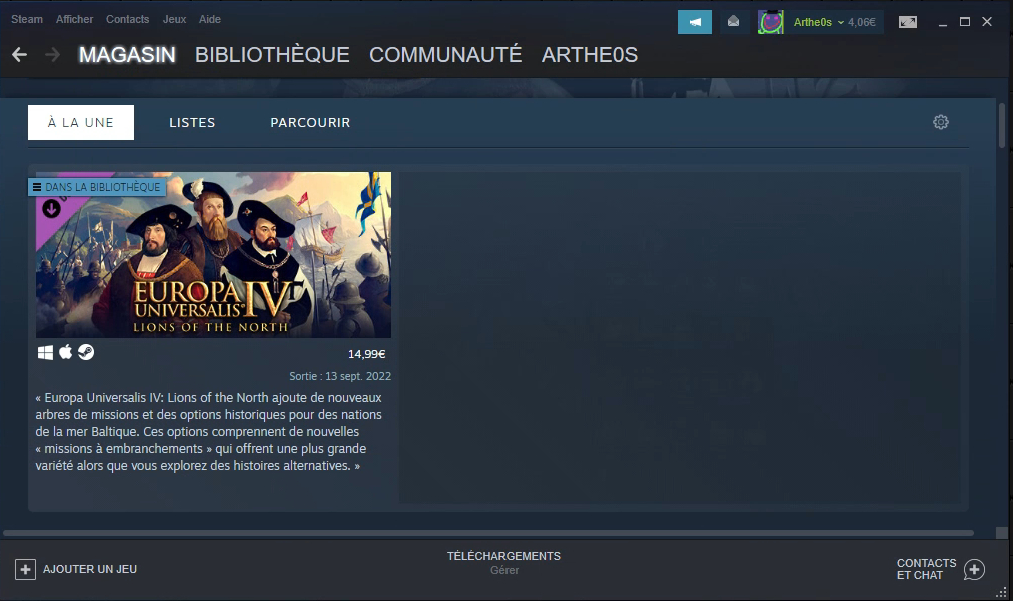Open the MAGASIN section
Screen dimensions: 1013x601
(x=127, y=55)
